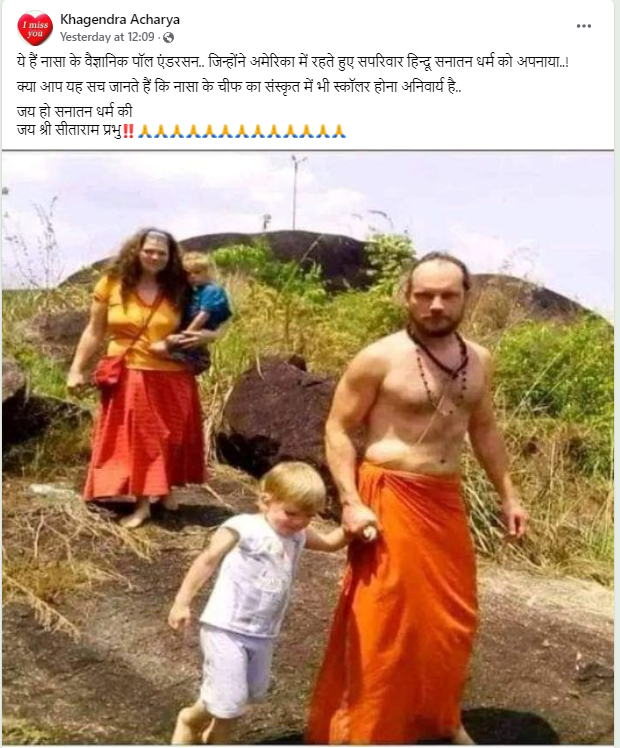620x748 pixels.
Task: Click the first folded hands emoji
Action: coord(145,131)
